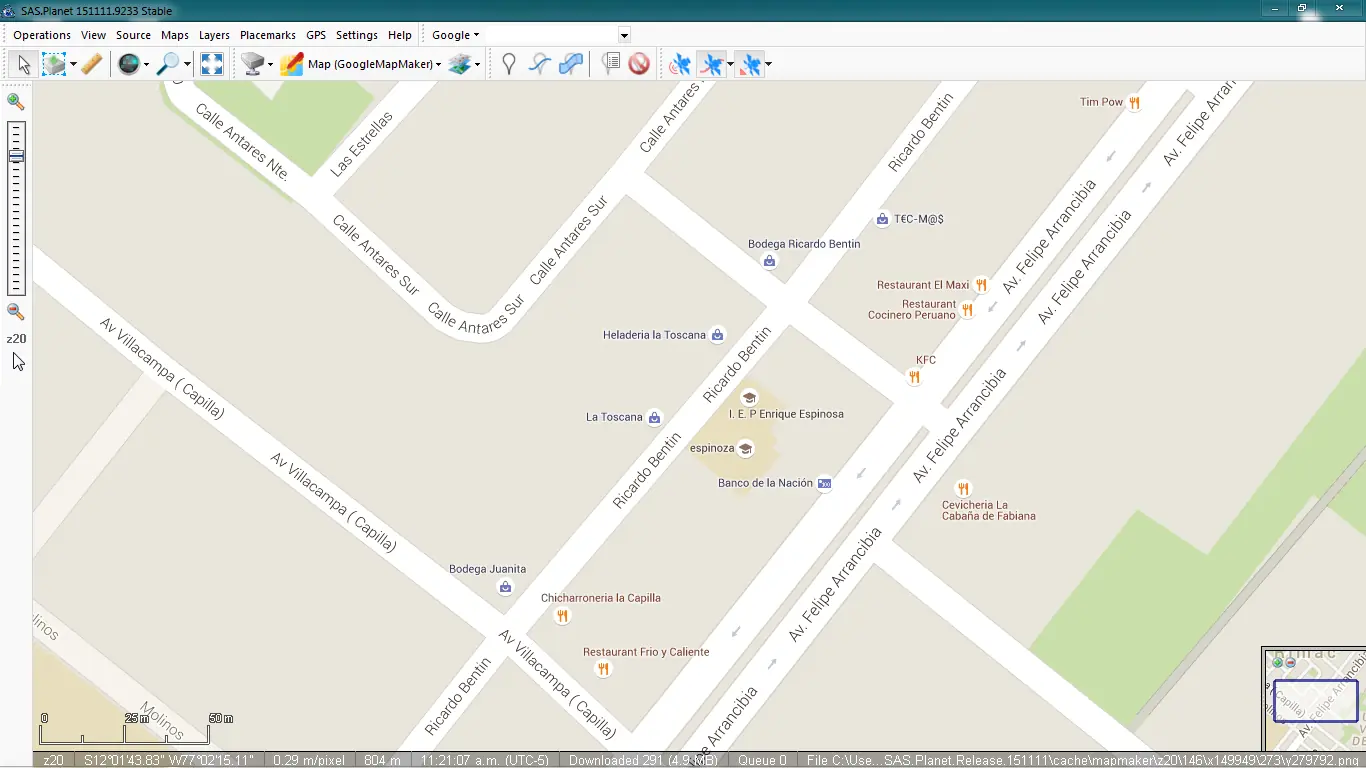The width and height of the screenshot is (1366, 768).
Task: Open the Settings menu
Action: tap(357, 35)
